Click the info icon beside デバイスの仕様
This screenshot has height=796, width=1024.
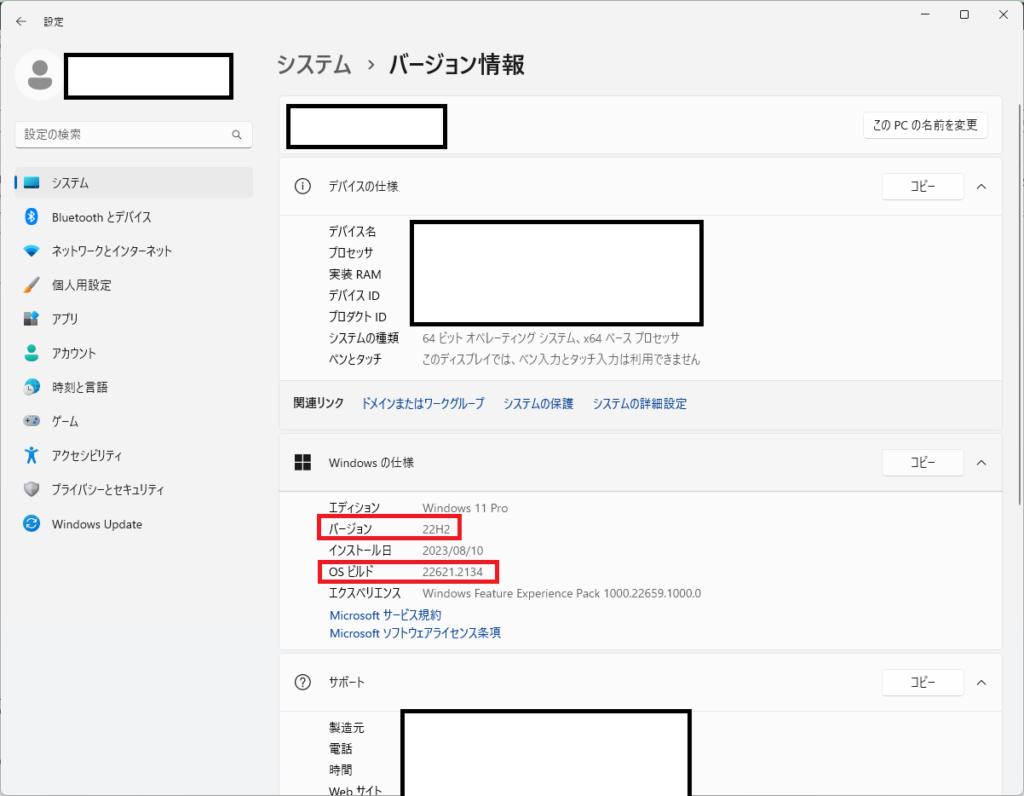302,186
